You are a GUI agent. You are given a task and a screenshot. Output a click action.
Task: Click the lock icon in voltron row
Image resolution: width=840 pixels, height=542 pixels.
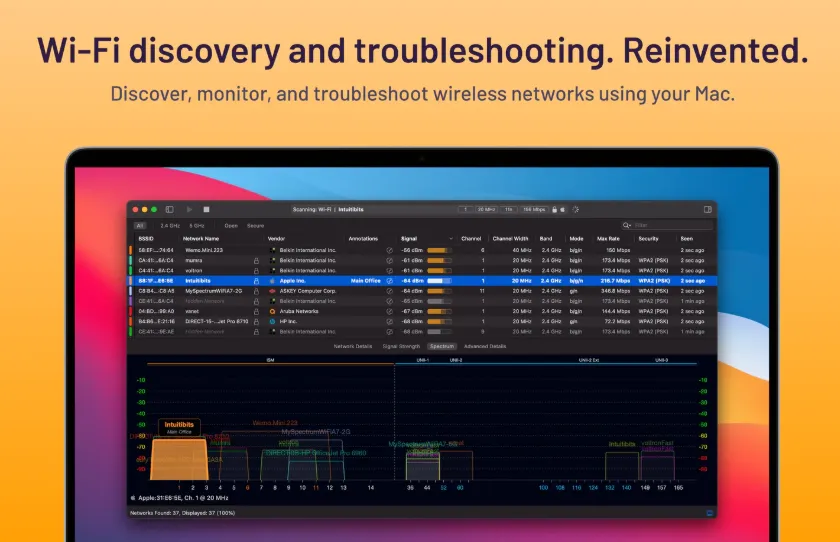256,270
